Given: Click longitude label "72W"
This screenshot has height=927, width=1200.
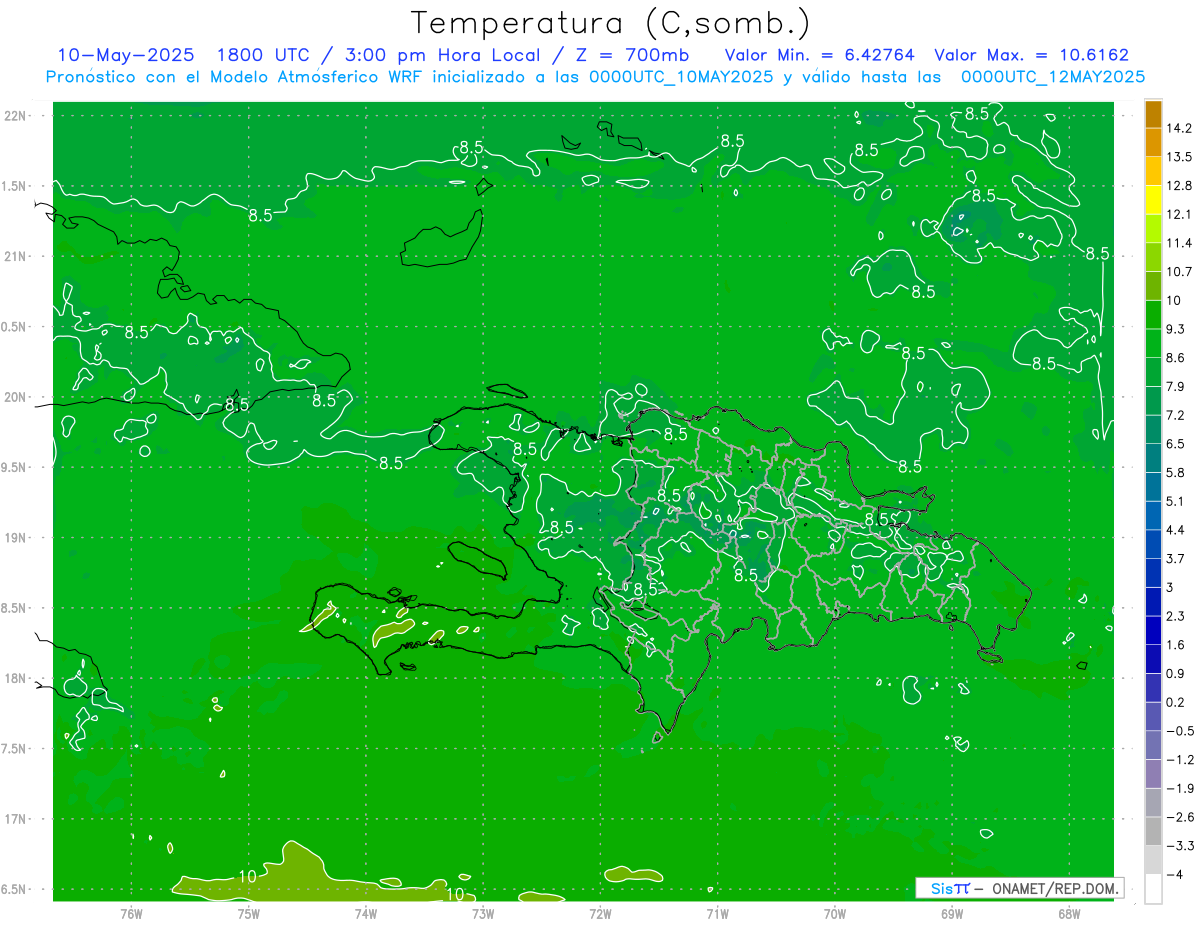Looking at the screenshot, I should click(x=600, y=913).
